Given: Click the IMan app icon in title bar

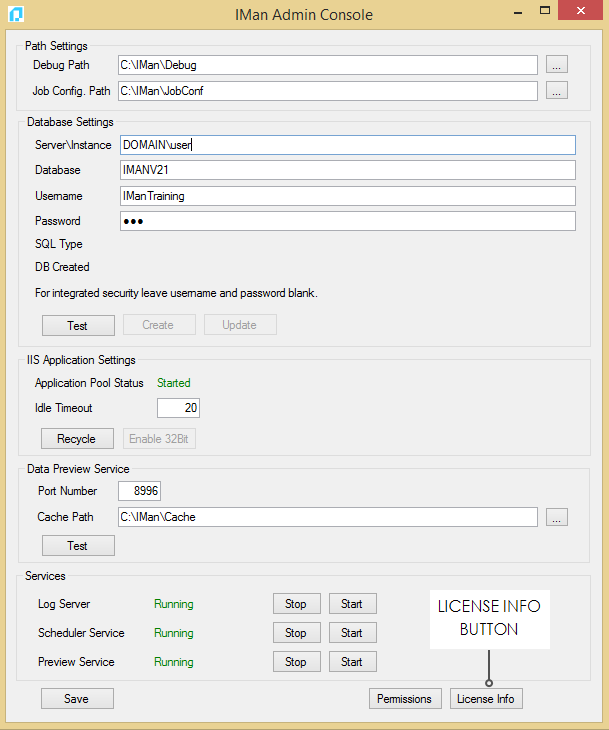Looking at the screenshot, I should pyautogui.click(x=15, y=14).
